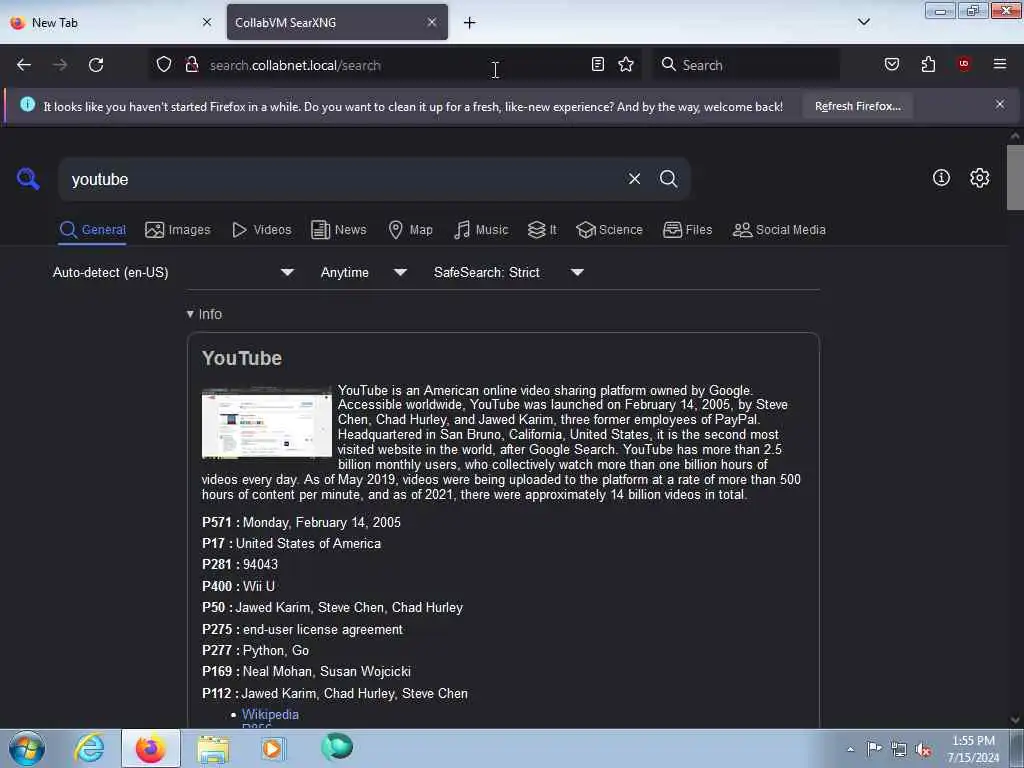
Task: Open the SearXNG about info icon
Action: [941, 178]
